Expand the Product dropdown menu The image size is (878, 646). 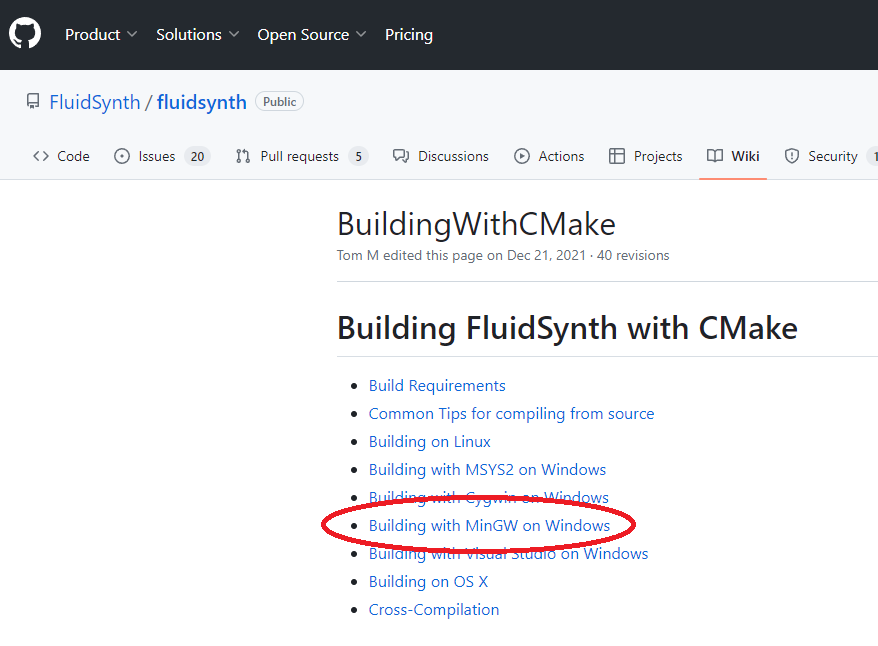click(x=101, y=35)
